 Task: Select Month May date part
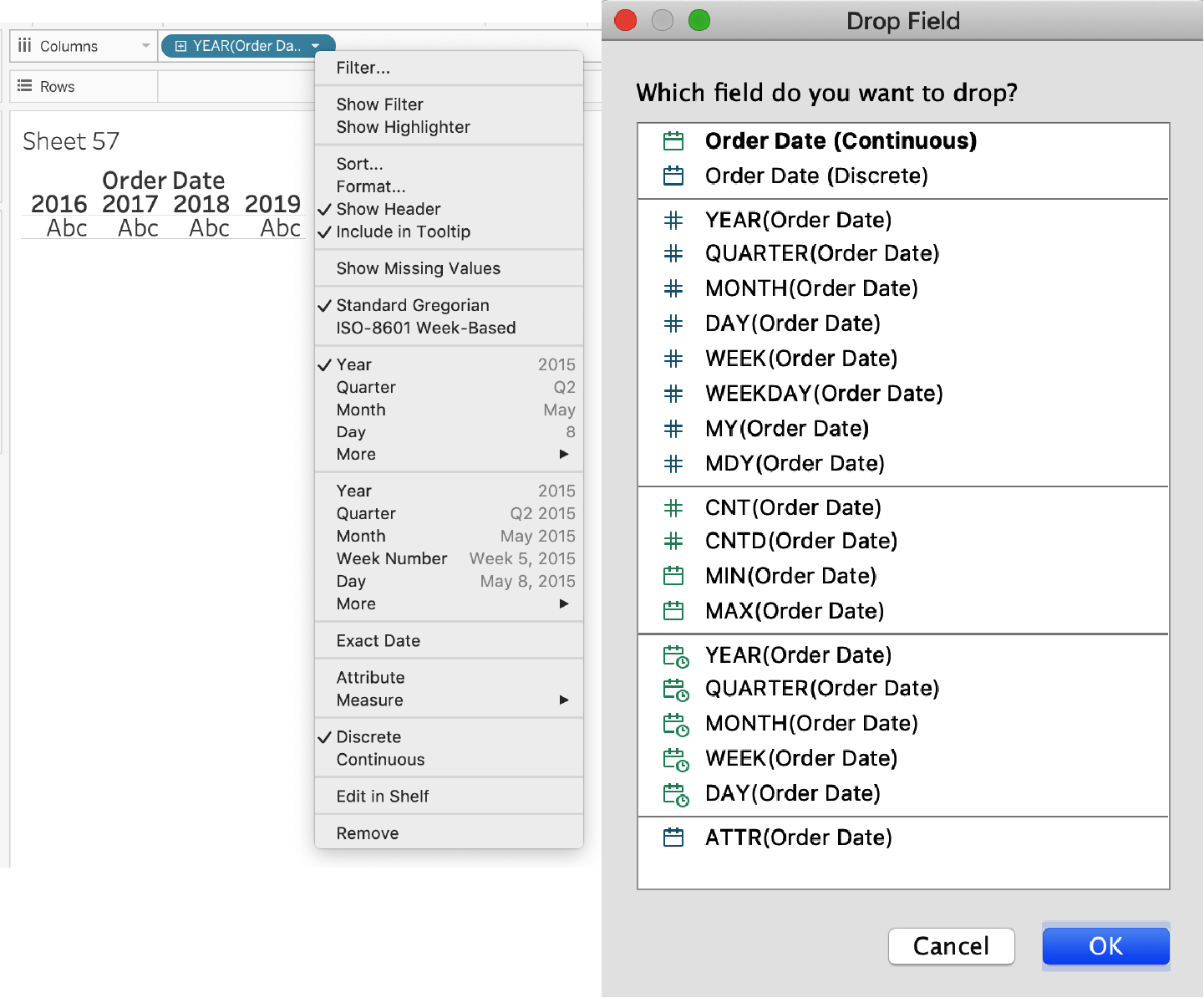pyautogui.click(x=449, y=410)
